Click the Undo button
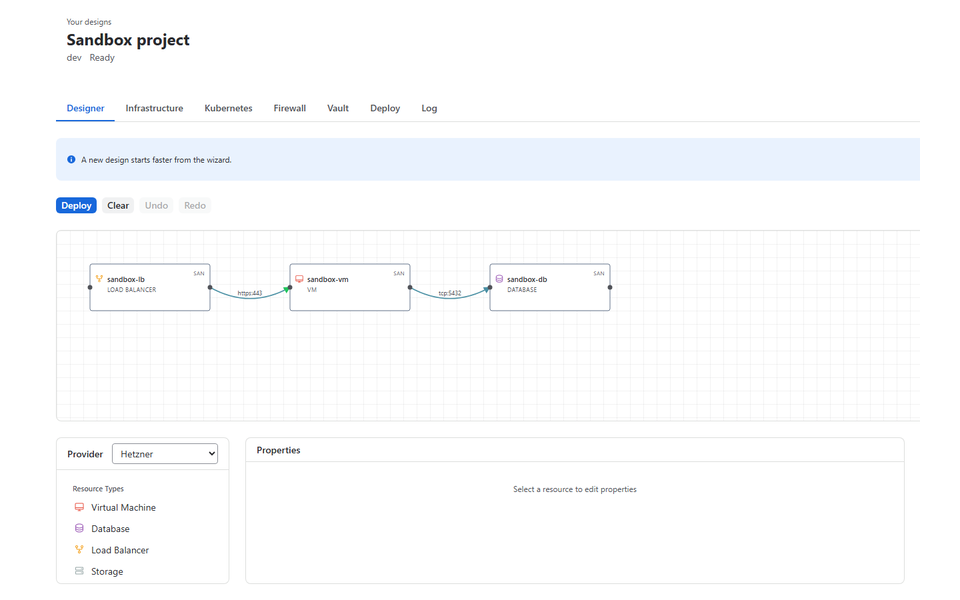 [x=156, y=205]
